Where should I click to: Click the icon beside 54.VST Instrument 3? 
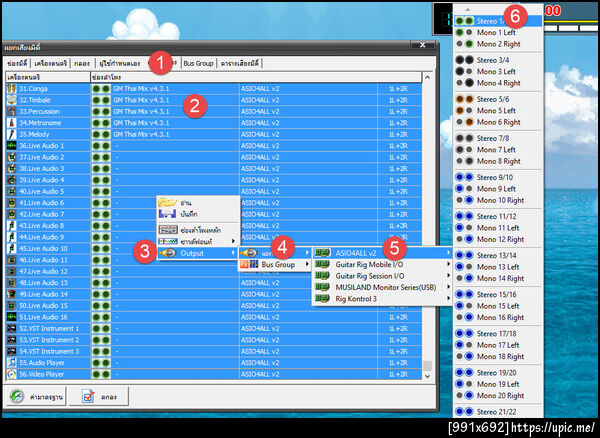point(11,351)
